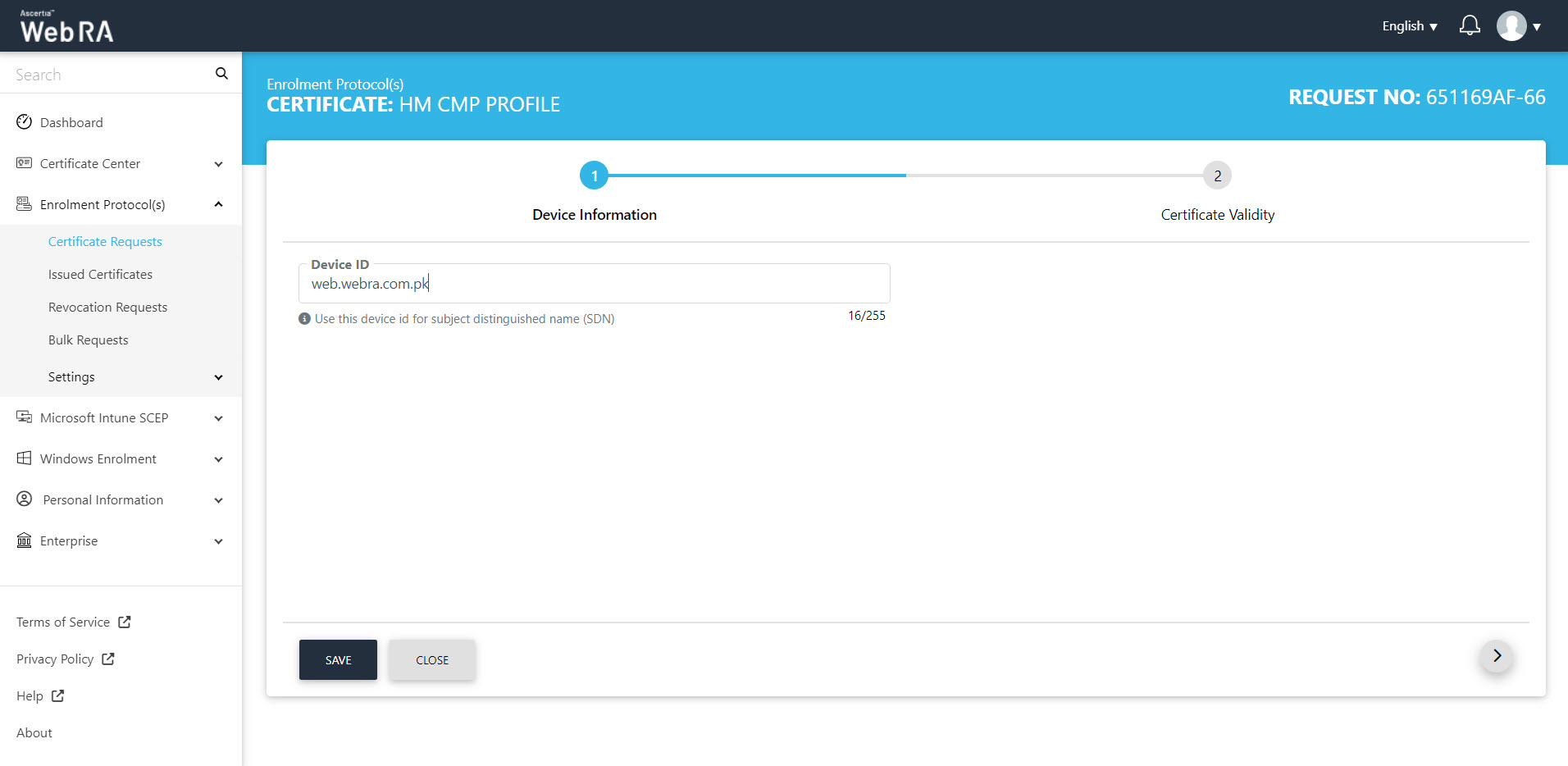This screenshot has width=1568, height=766.
Task: Expand the Microsoft Intune SCEP menu
Action: (x=218, y=418)
